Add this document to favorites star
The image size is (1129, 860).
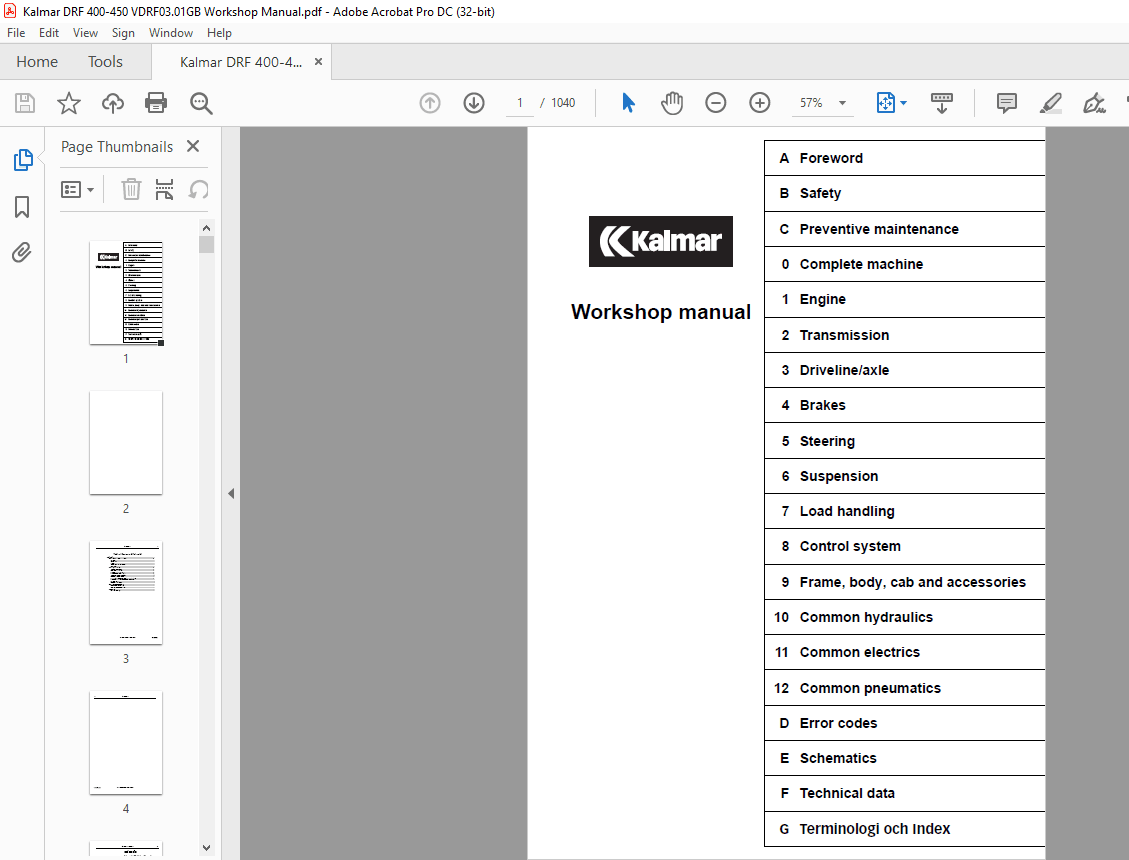coord(68,103)
